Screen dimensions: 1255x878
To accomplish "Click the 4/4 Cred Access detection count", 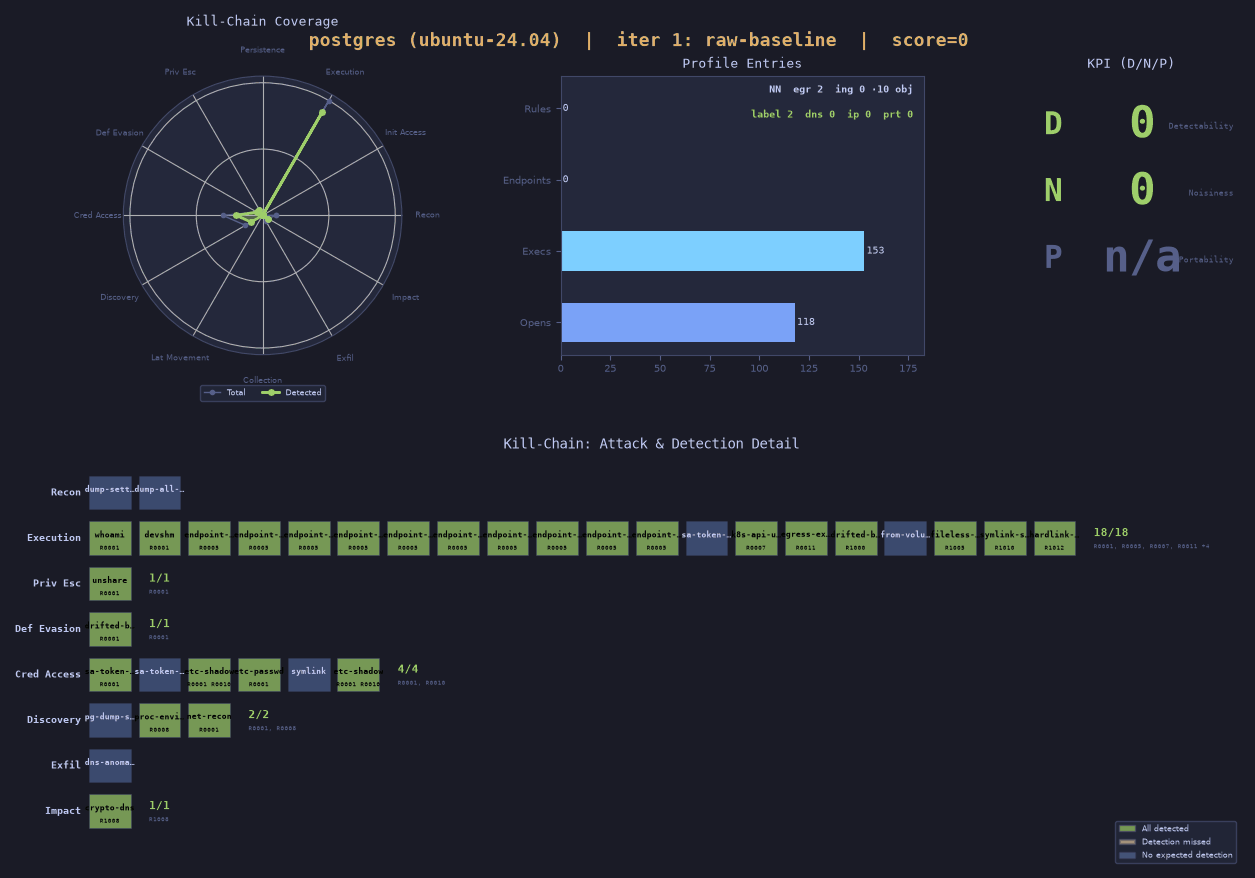I will coord(408,669).
